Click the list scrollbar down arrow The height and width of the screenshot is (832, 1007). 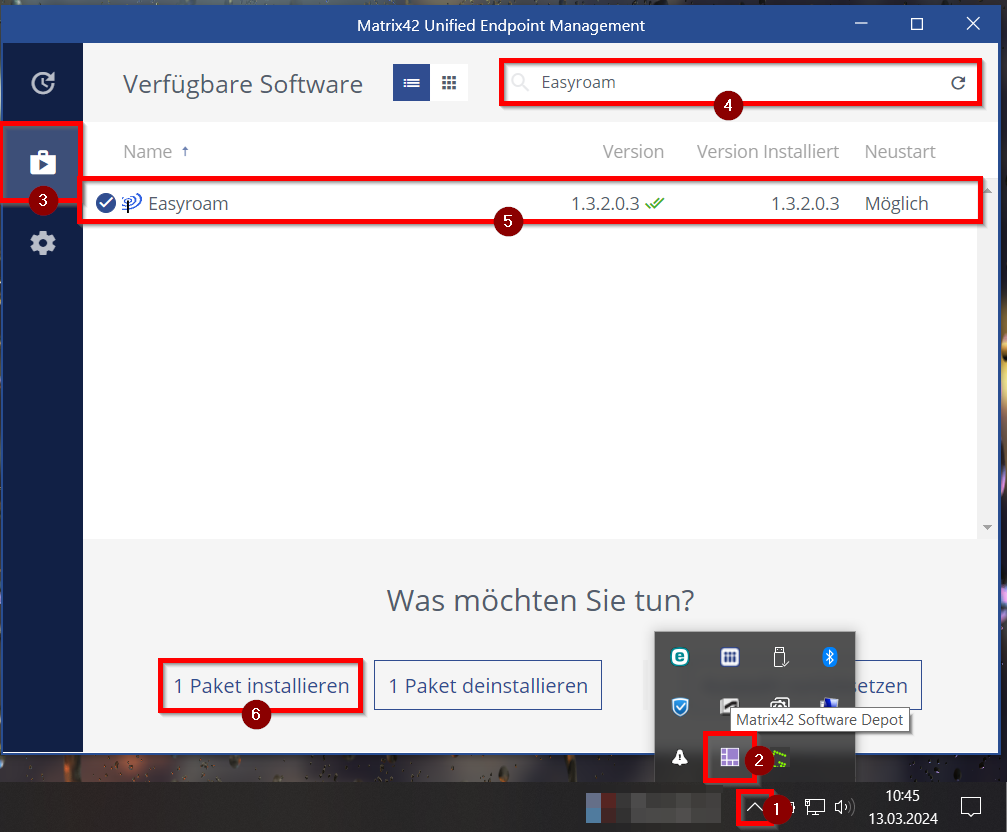[987, 528]
